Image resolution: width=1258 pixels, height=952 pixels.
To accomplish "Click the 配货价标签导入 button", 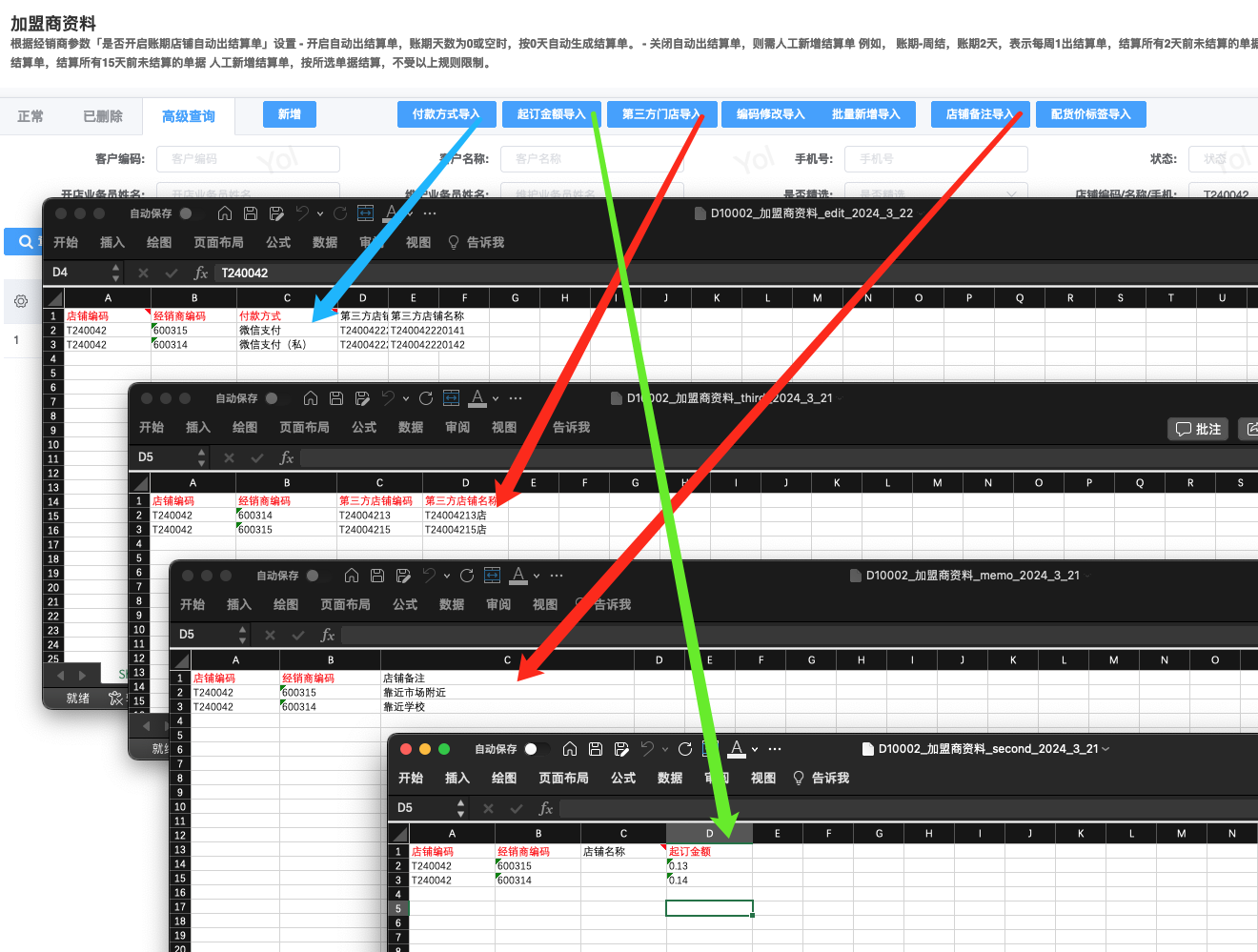I will coord(1091,114).
